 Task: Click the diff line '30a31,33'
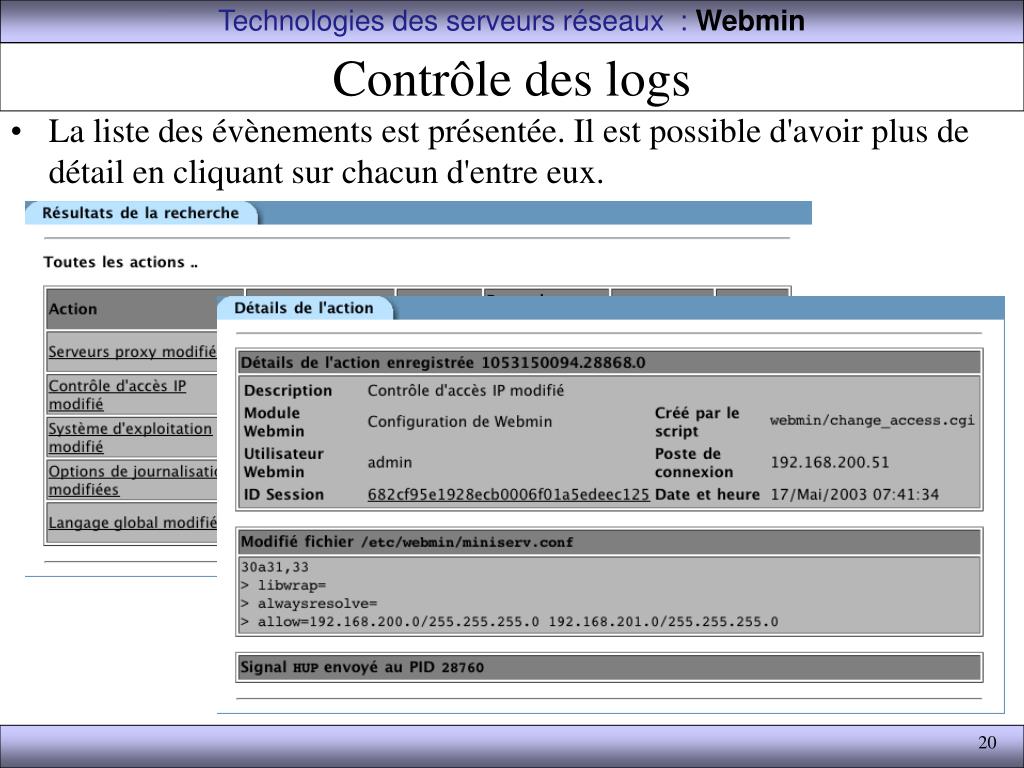click(275, 567)
